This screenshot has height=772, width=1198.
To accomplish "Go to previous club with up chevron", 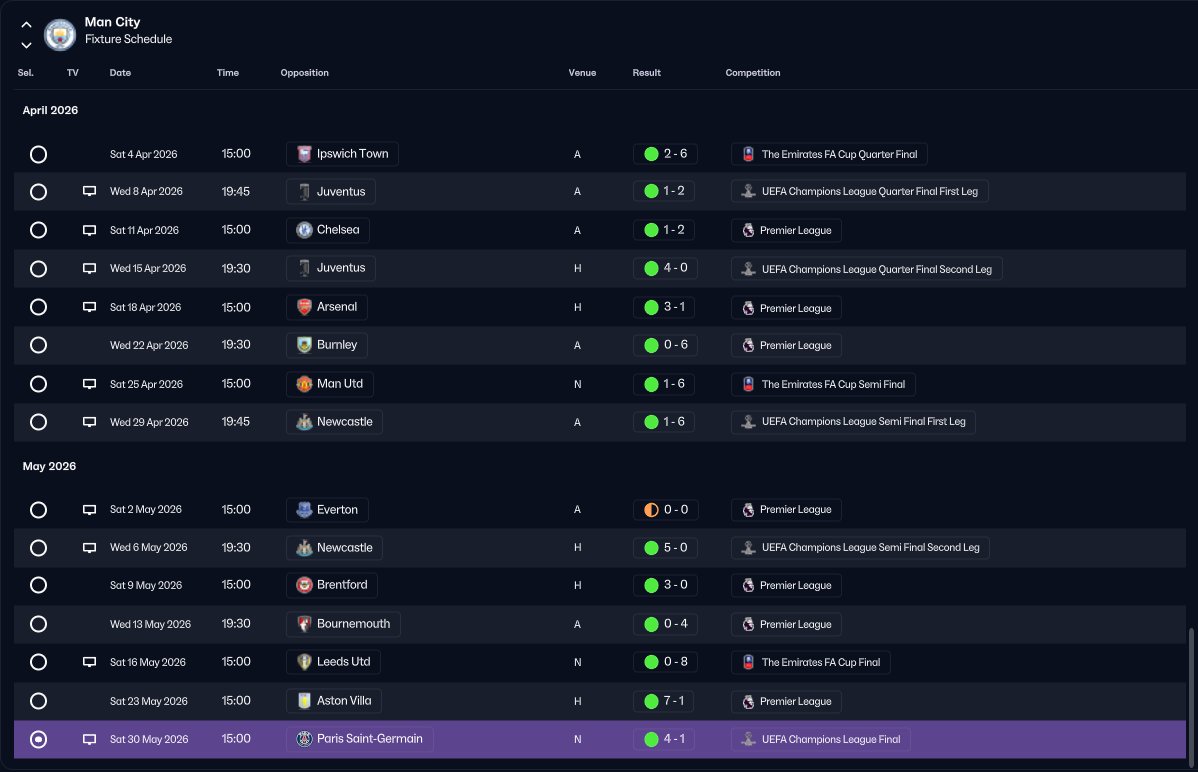I will [26, 25].
